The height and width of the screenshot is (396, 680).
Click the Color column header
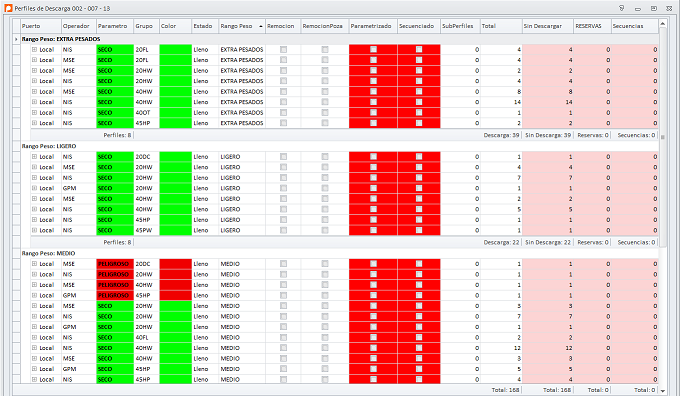tap(175, 26)
